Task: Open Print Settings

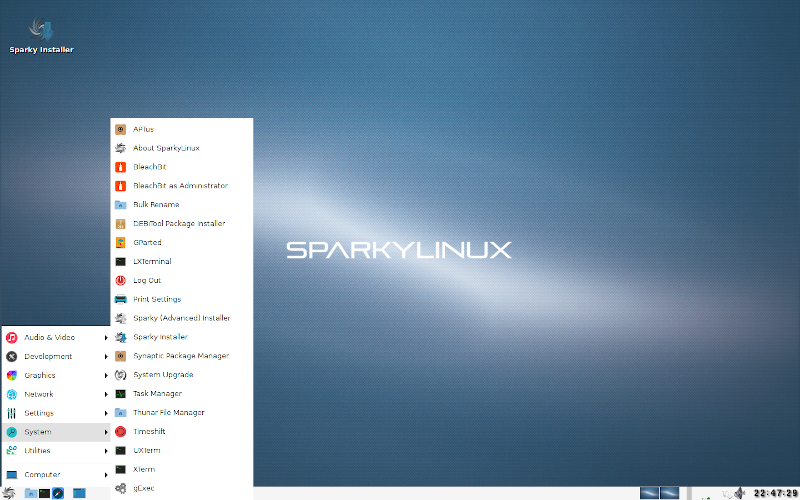Action: point(182,299)
